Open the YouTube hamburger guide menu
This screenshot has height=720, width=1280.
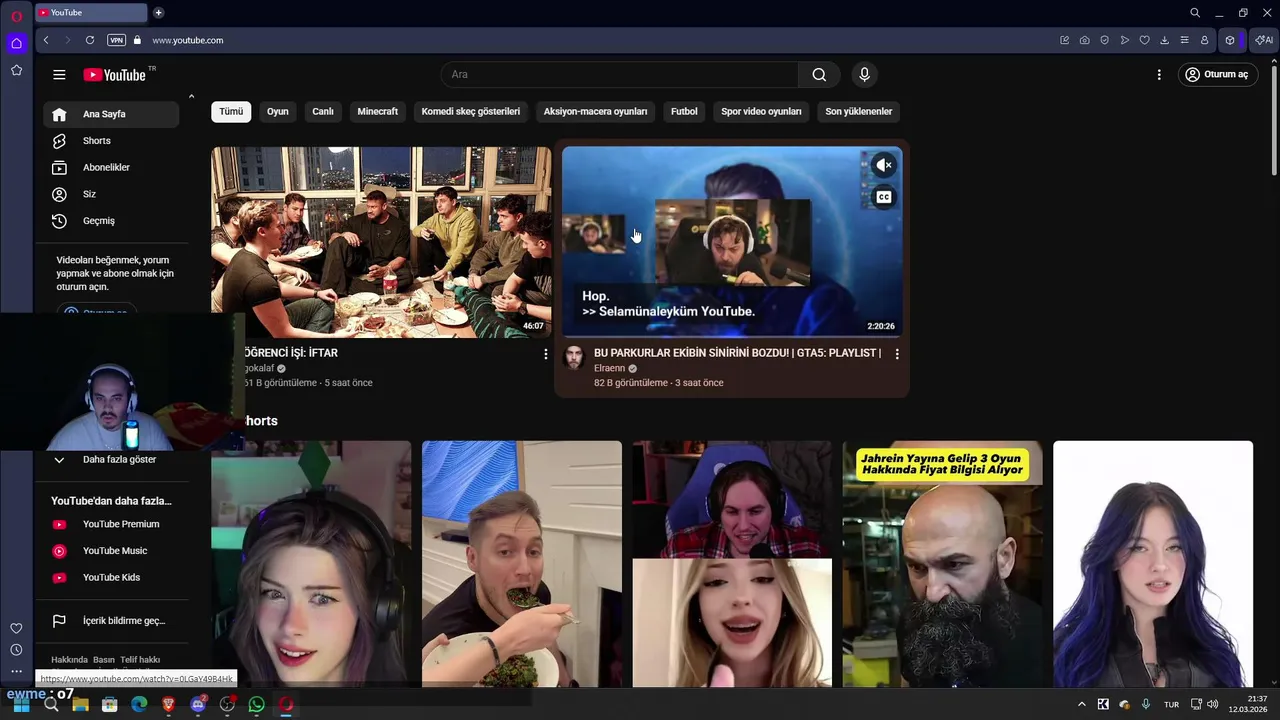[x=59, y=75]
